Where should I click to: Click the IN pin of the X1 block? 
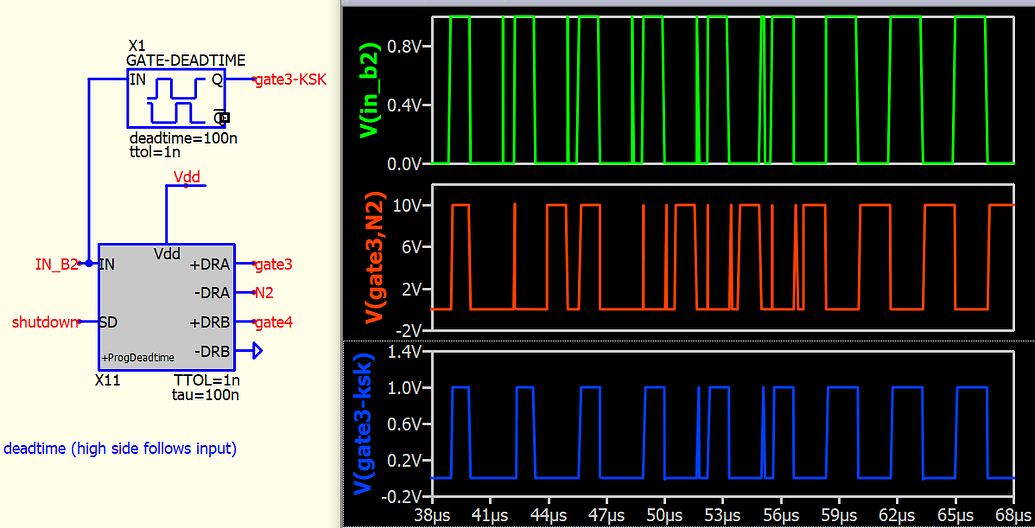(x=138, y=80)
